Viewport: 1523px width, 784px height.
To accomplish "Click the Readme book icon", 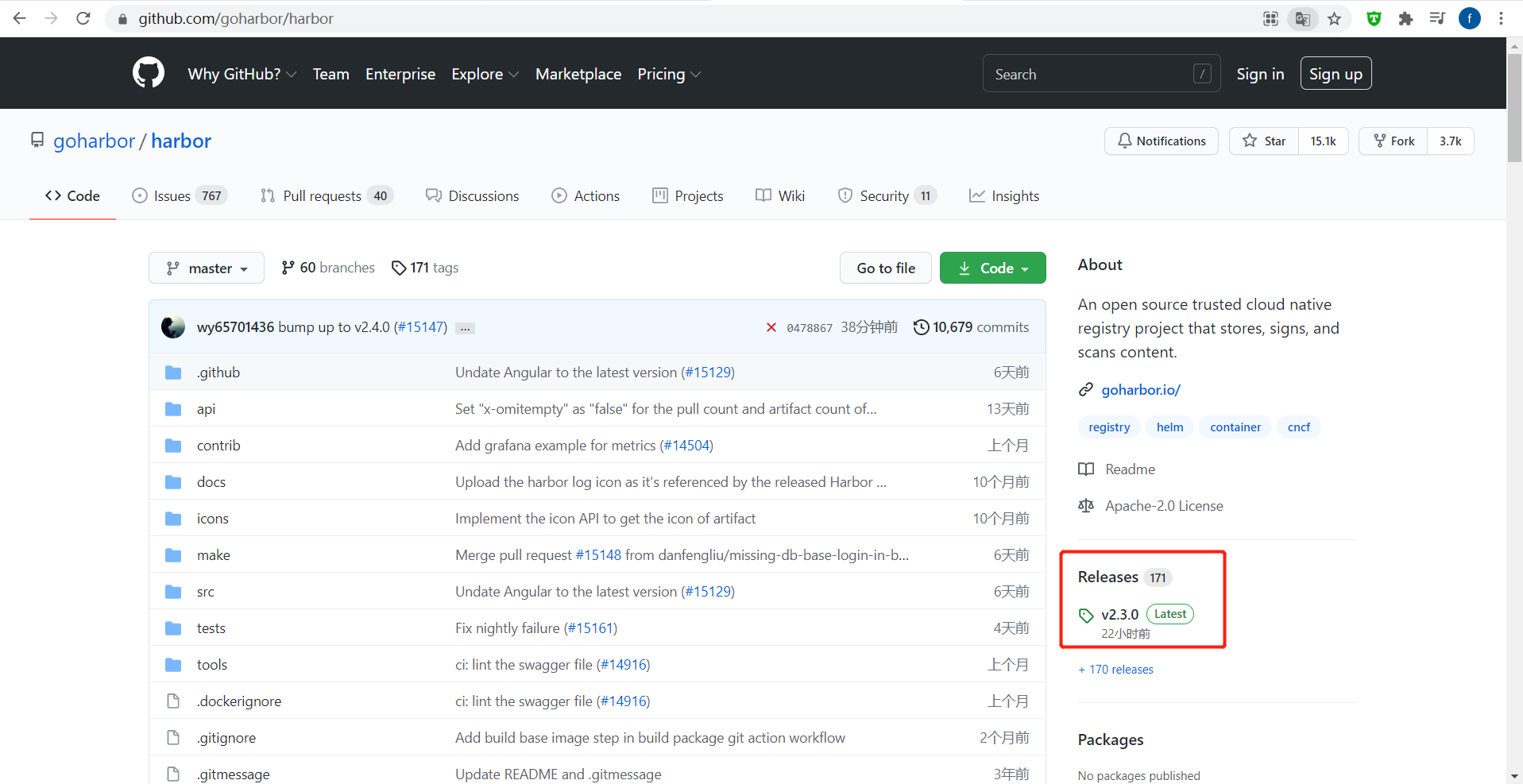I will point(1086,469).
